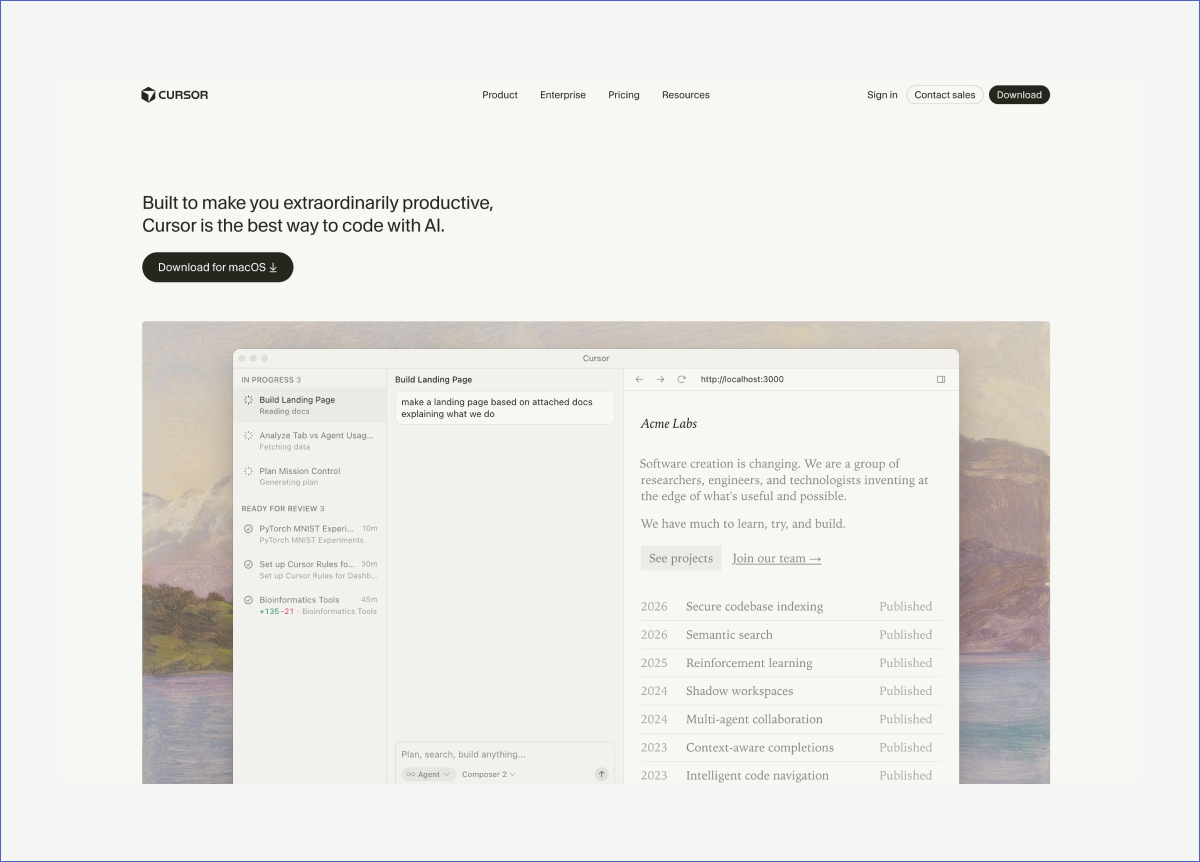Click the Build Landing Page chat title
Image resolution: width=1200 pixels, height=862 pixels.
coord(433,380)
